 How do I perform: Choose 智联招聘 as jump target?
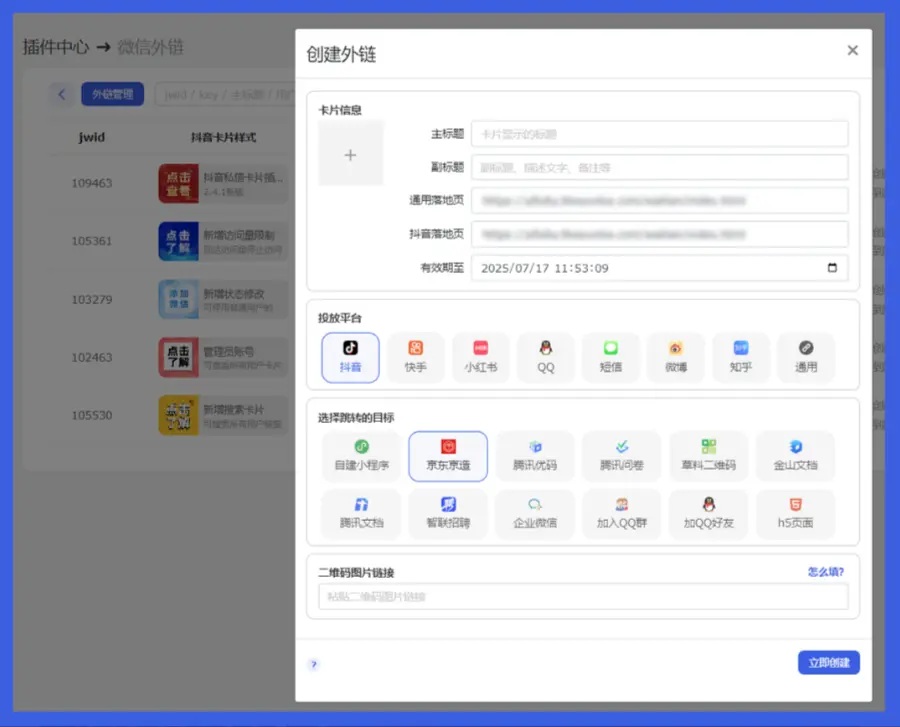pos(448,514)
